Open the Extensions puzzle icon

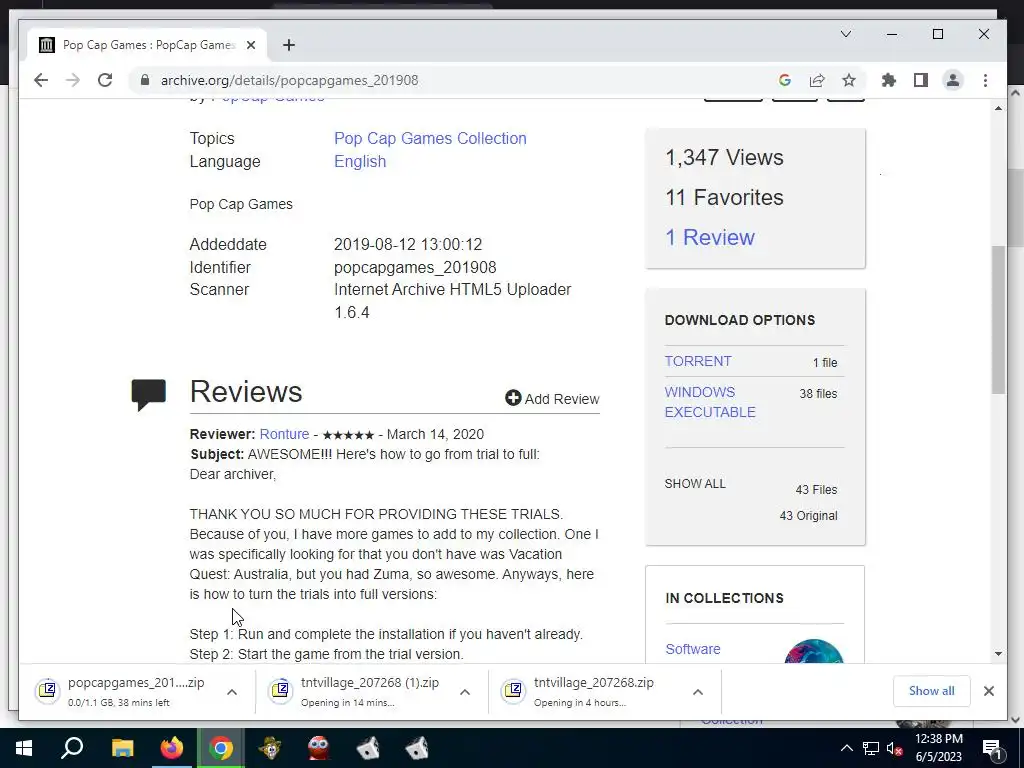coord(889,80)
